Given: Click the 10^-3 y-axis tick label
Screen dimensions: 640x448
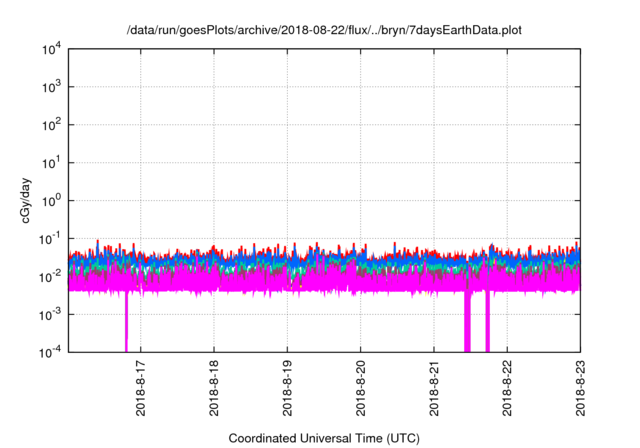Looking at the screenshot, I should (x=50, y=314).
